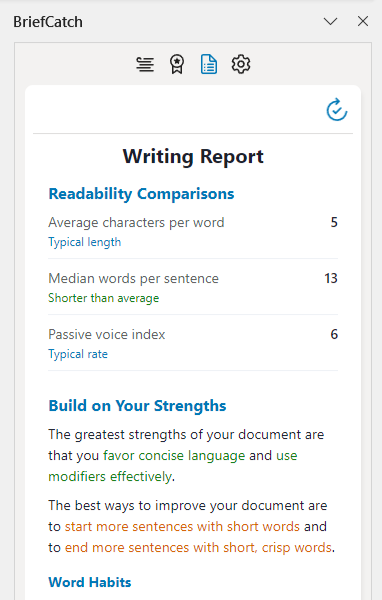Click the 'Shorter than average' label
Screen dimensions: 382x600
103,298
